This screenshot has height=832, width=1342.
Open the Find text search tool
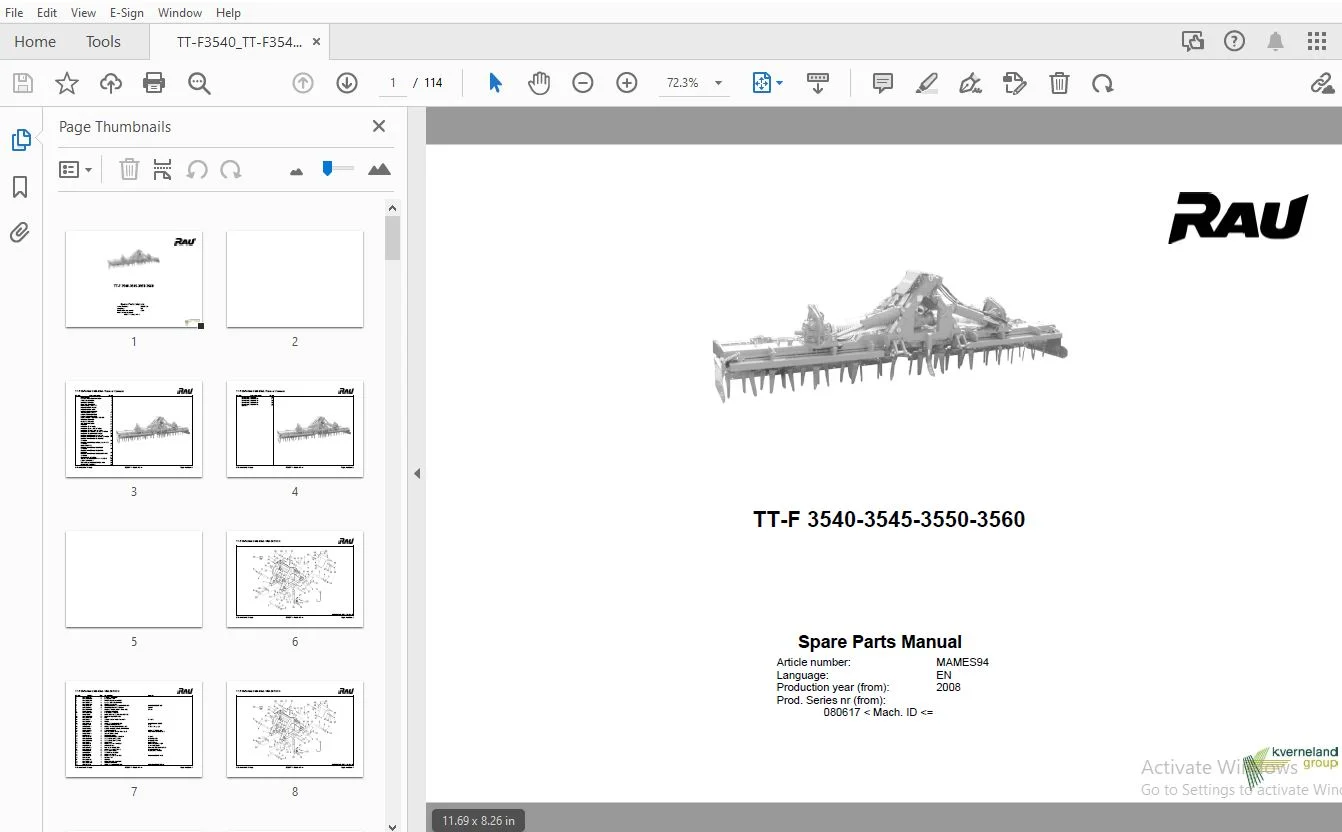199,83
